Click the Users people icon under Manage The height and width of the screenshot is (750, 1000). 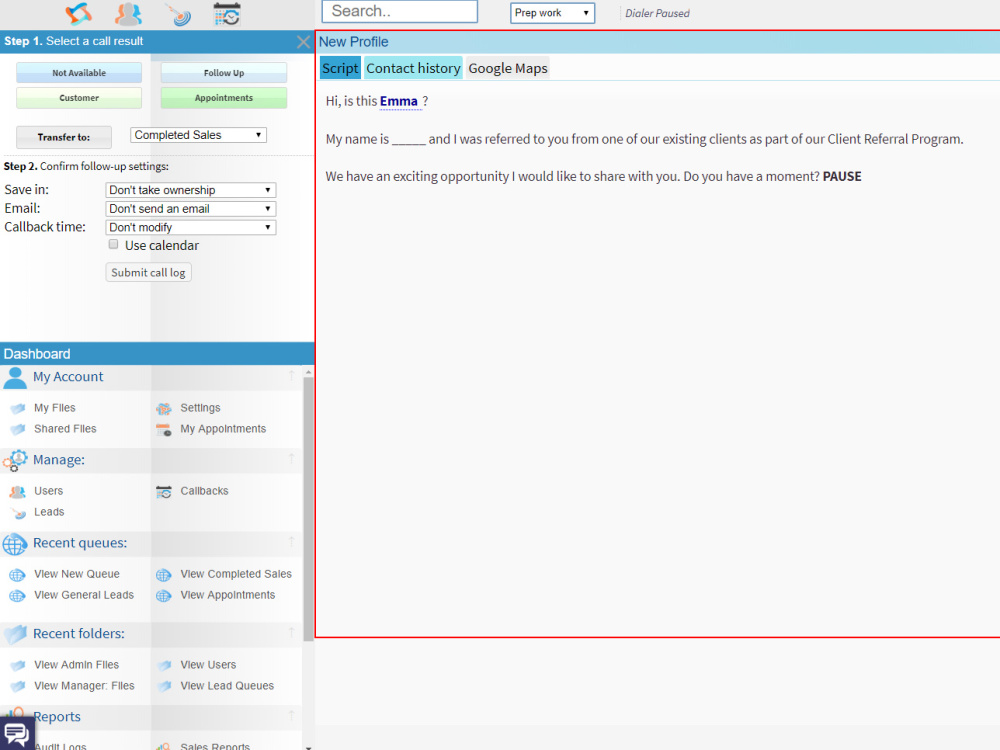click(18, 492)
